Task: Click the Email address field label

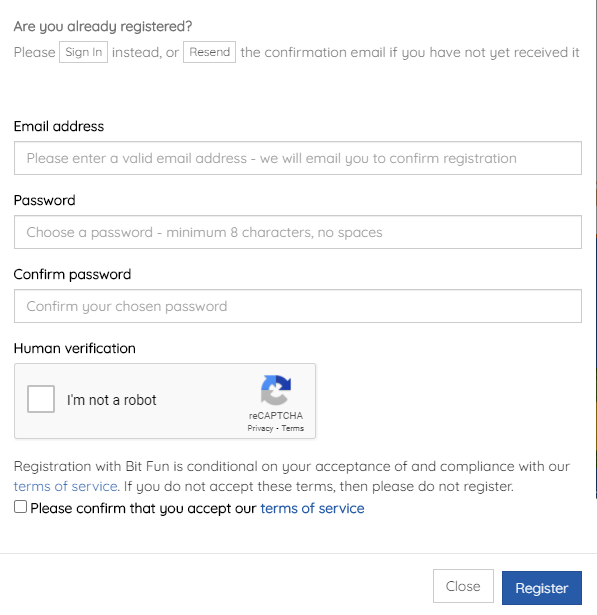Action: click(x=59, y=126)
